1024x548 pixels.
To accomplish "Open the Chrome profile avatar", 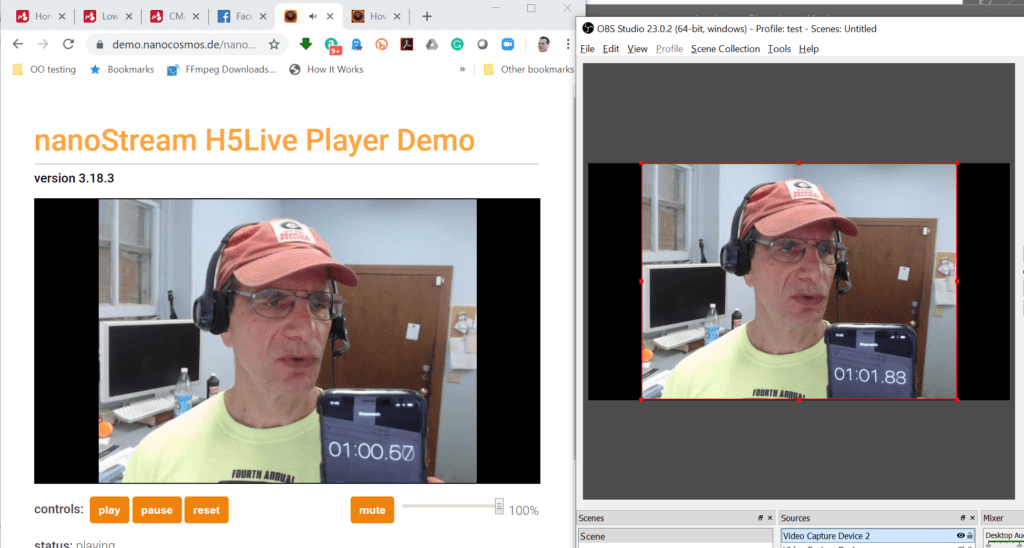I will [x=543, y=44].
